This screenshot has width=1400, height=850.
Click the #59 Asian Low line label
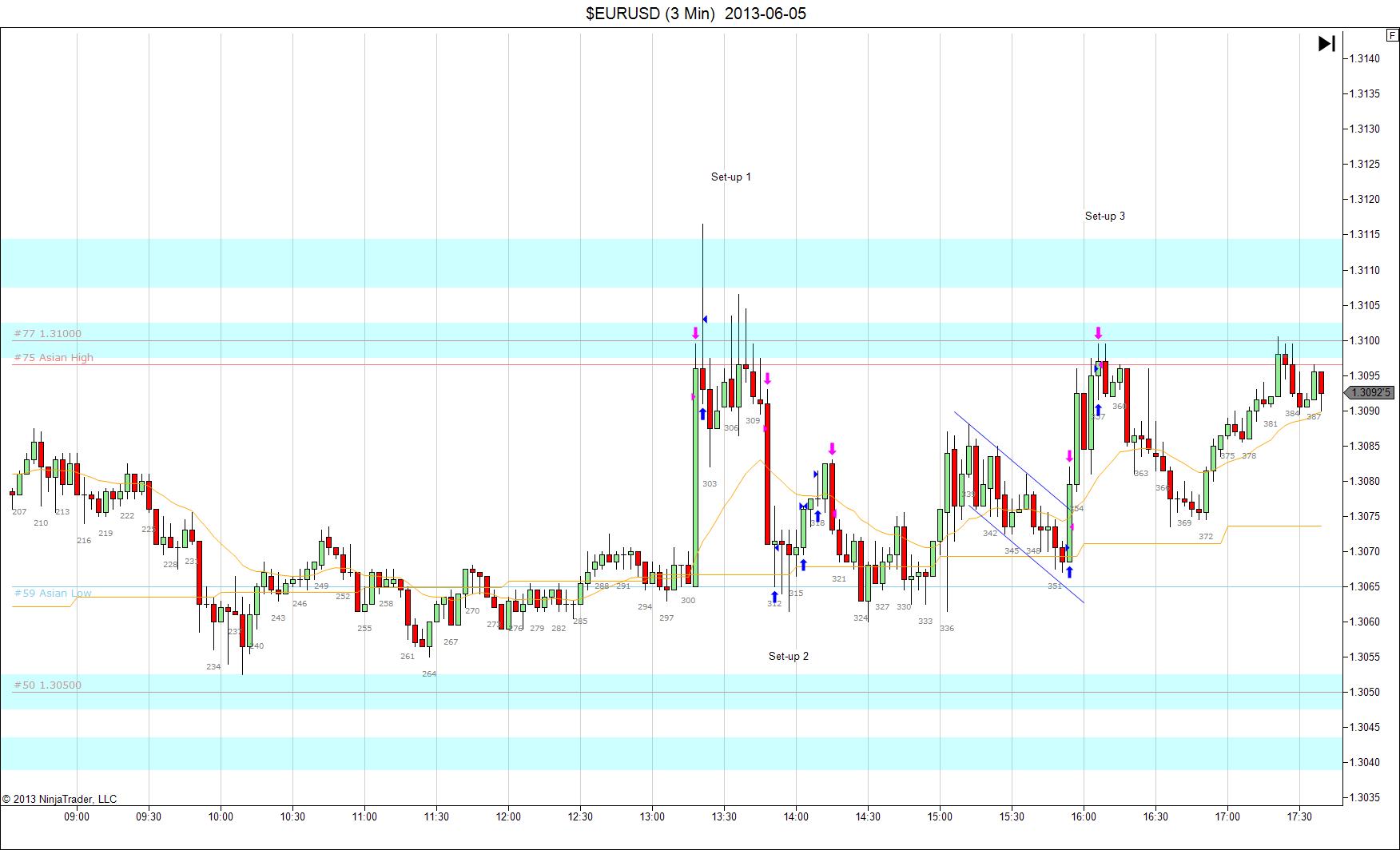(x=53, y=593)
